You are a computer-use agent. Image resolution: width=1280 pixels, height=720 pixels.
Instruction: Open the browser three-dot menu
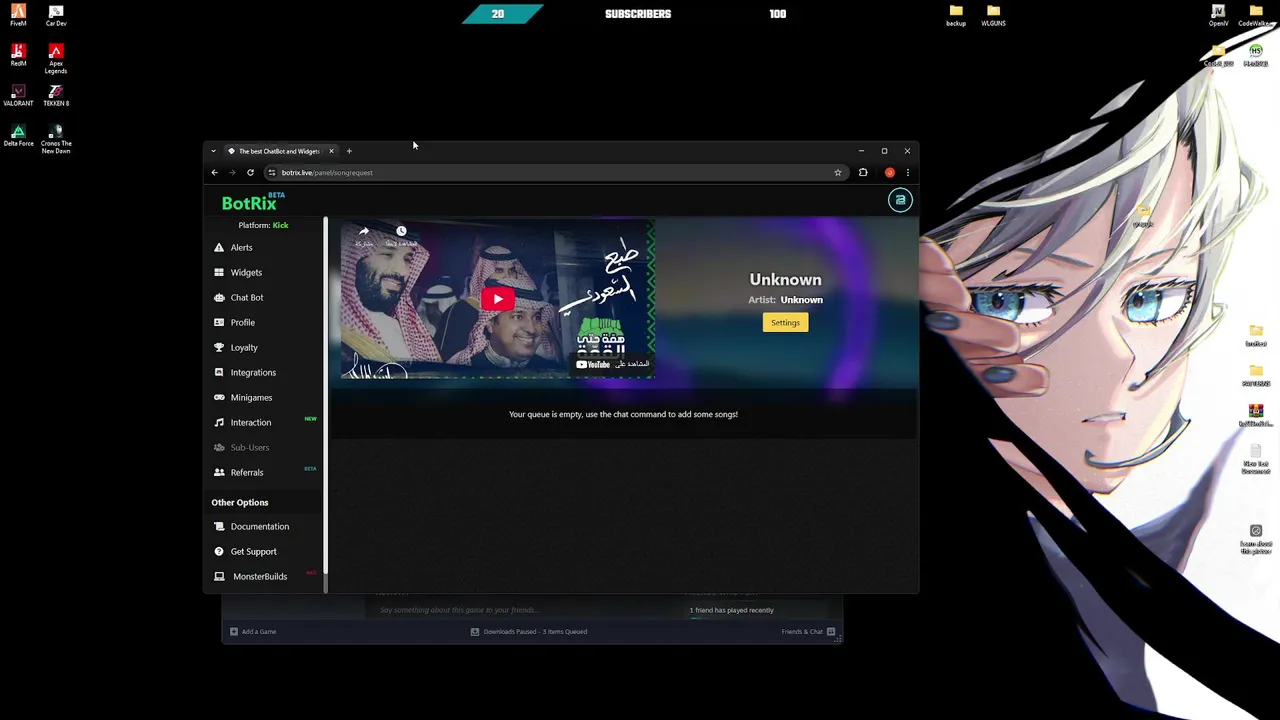[x=907, y=172]
